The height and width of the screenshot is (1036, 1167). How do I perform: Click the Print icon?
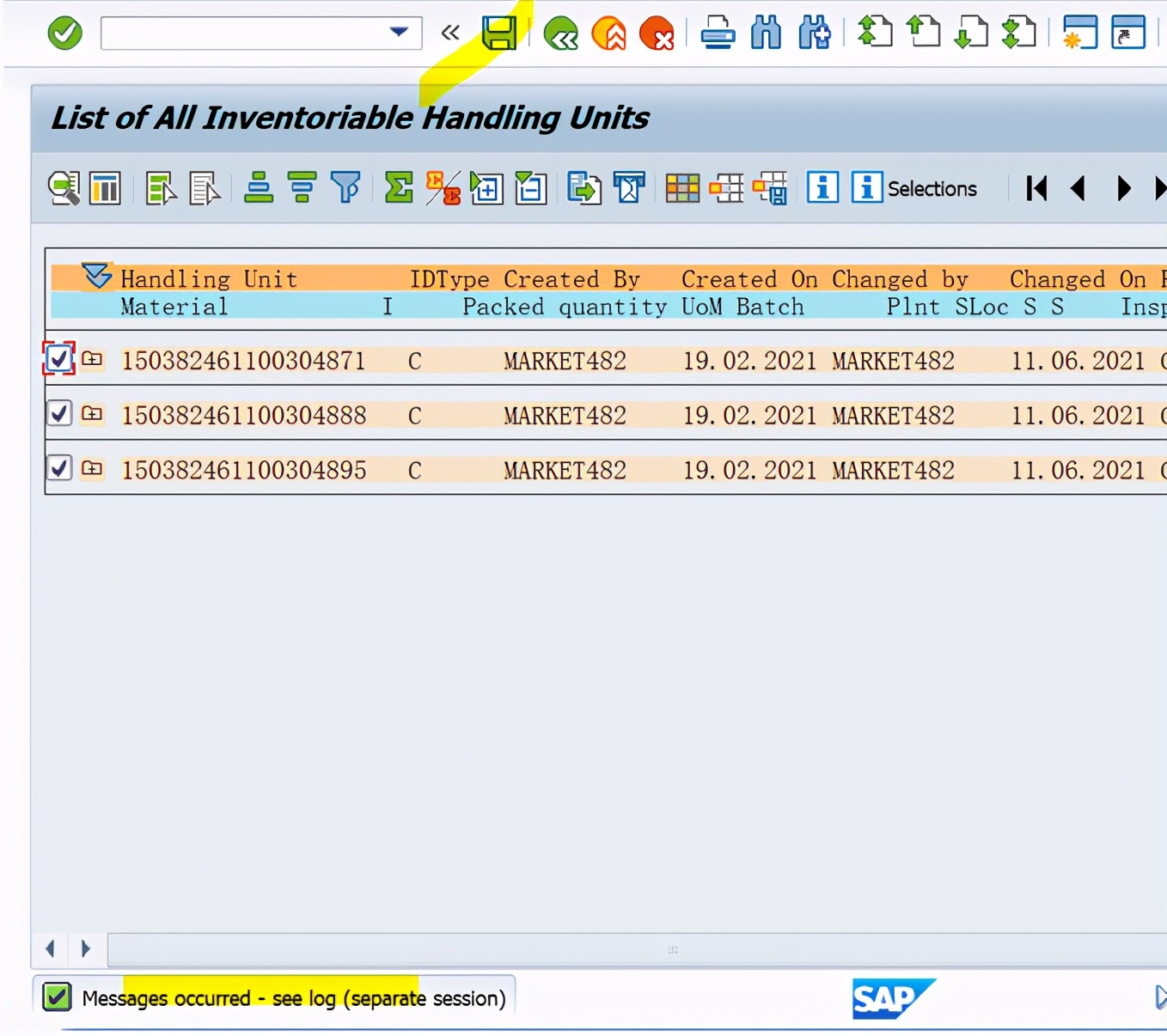pos(718,34)
